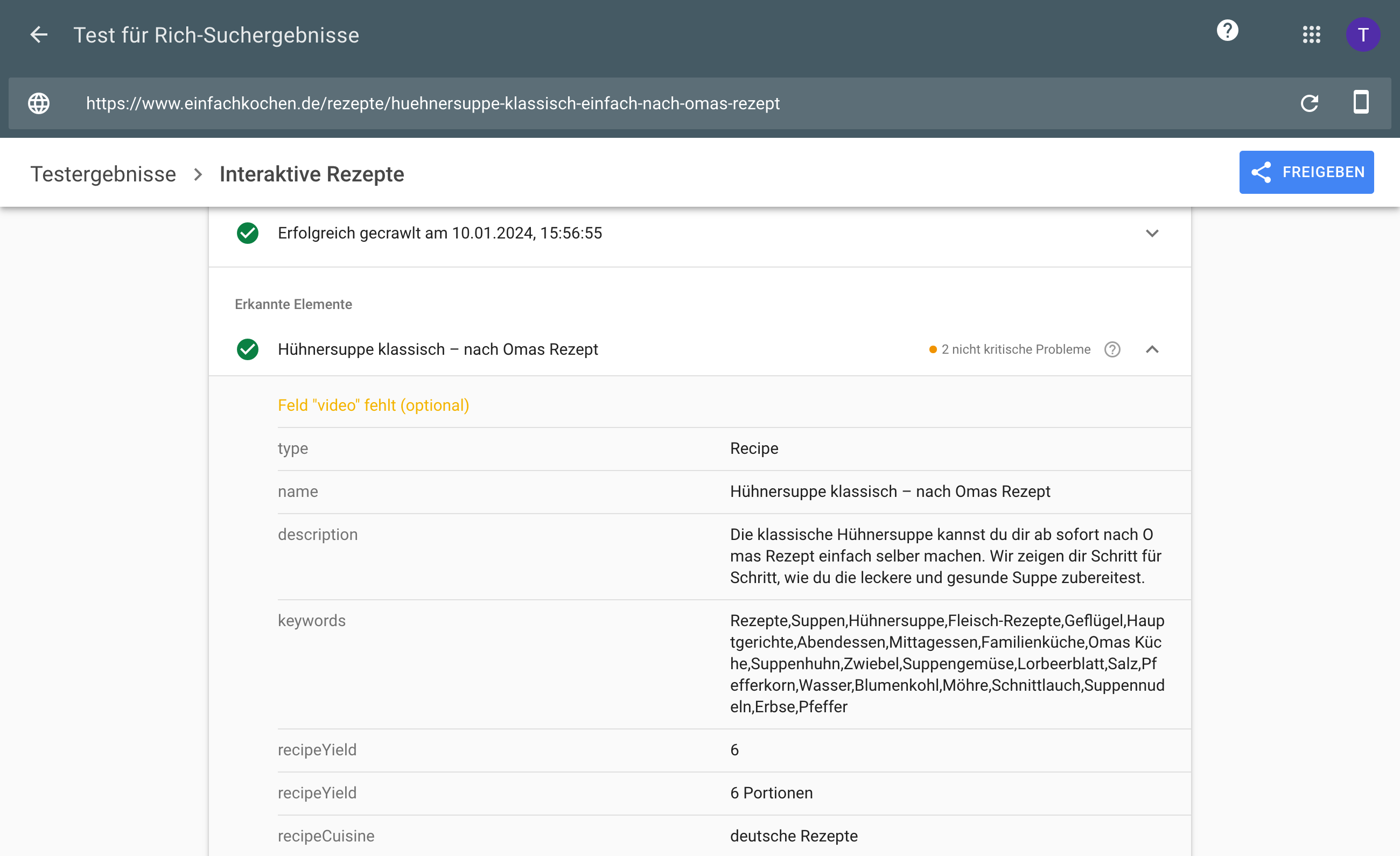Viewport: 1400px width, 856px height.
Task: Select the Feld "video" fehlt warning
Action: [x=373, y=405]
